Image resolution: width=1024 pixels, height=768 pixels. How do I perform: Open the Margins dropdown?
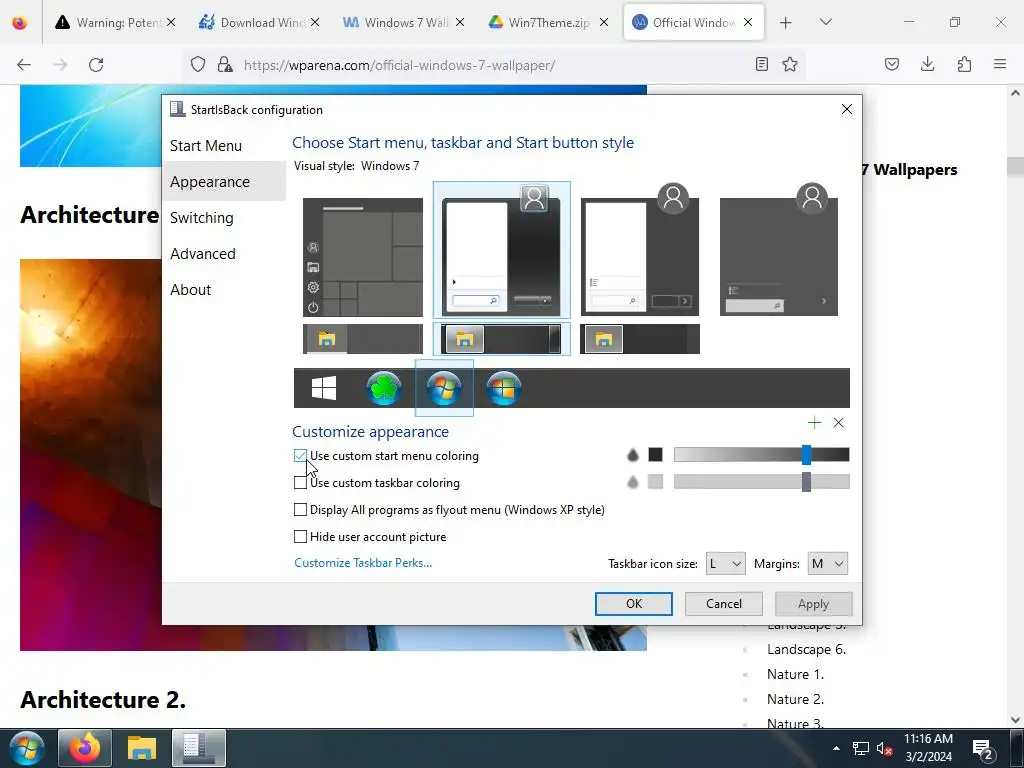[827, 564]
